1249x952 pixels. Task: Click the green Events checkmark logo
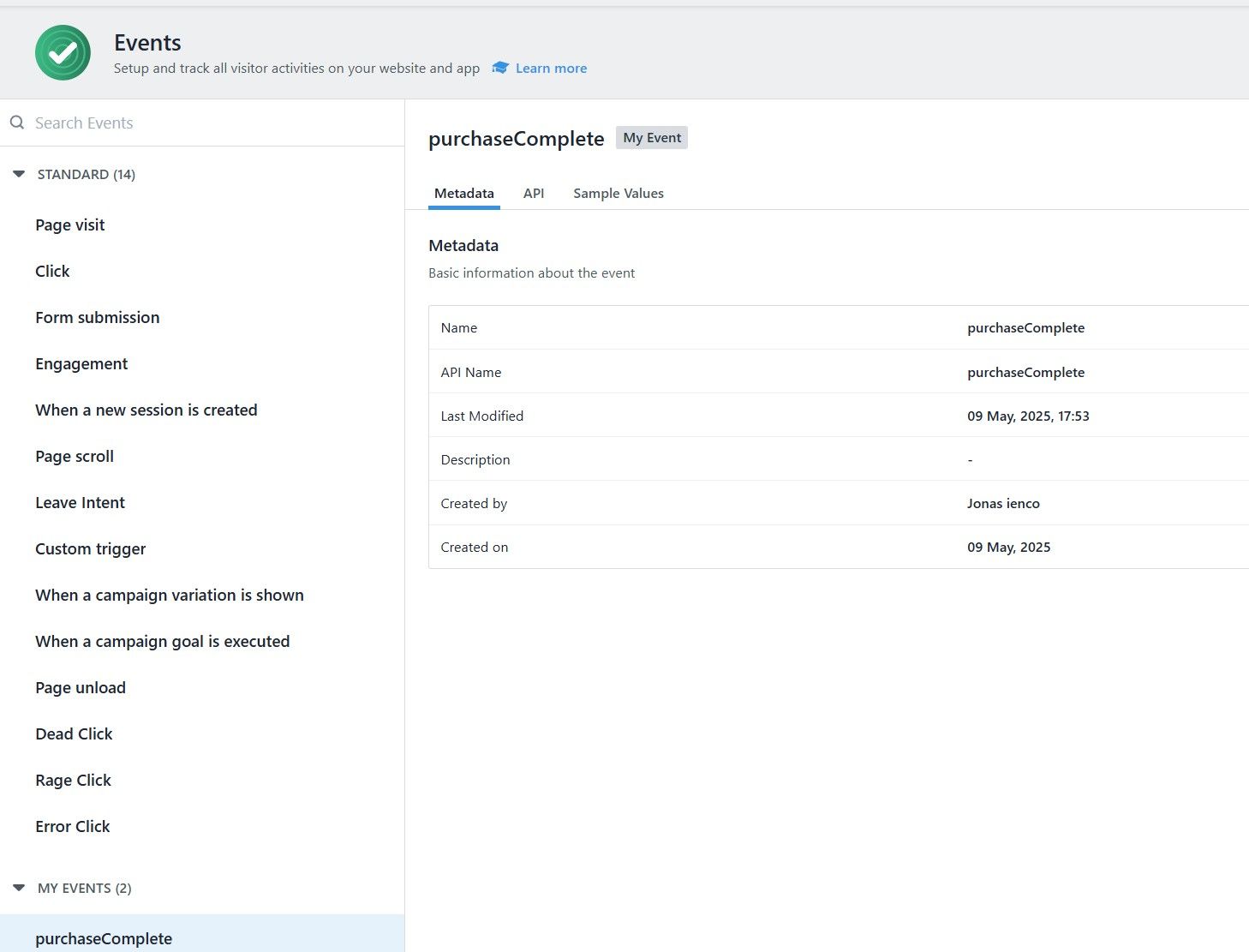63,53
